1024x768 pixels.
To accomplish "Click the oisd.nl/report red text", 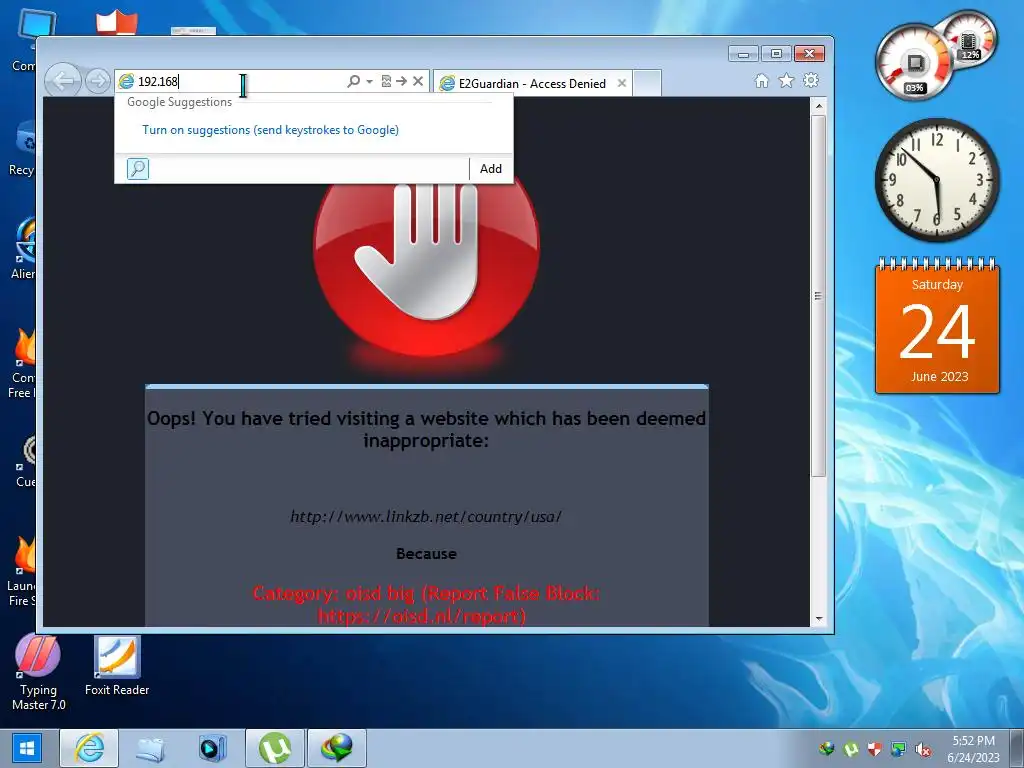I will point(422,616).
